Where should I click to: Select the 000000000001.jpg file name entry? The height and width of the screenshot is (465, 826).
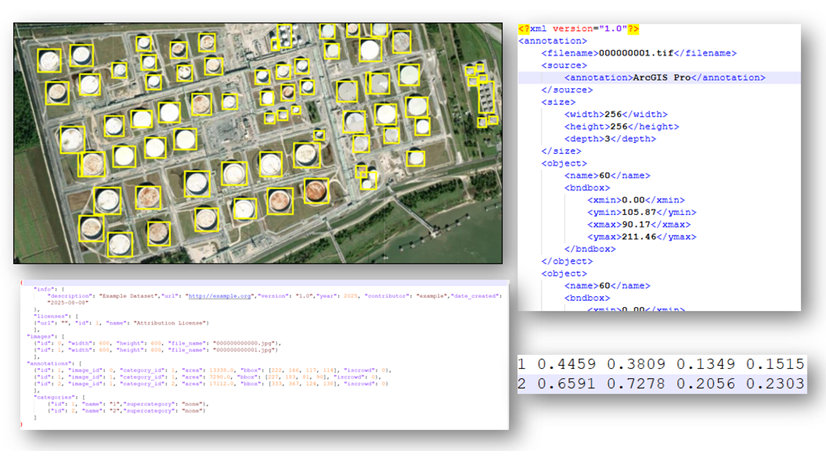point(244,350)
